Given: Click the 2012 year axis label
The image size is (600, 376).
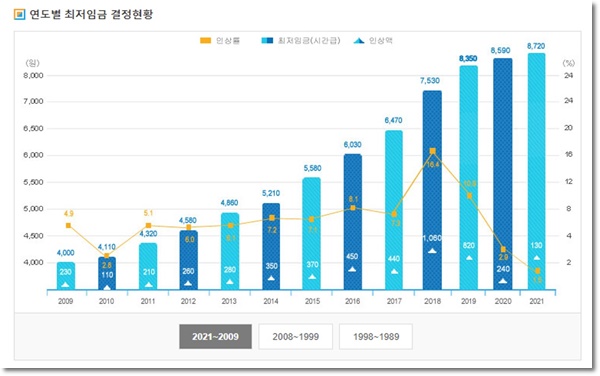Looking at the screenshot, I should (188, 301).
